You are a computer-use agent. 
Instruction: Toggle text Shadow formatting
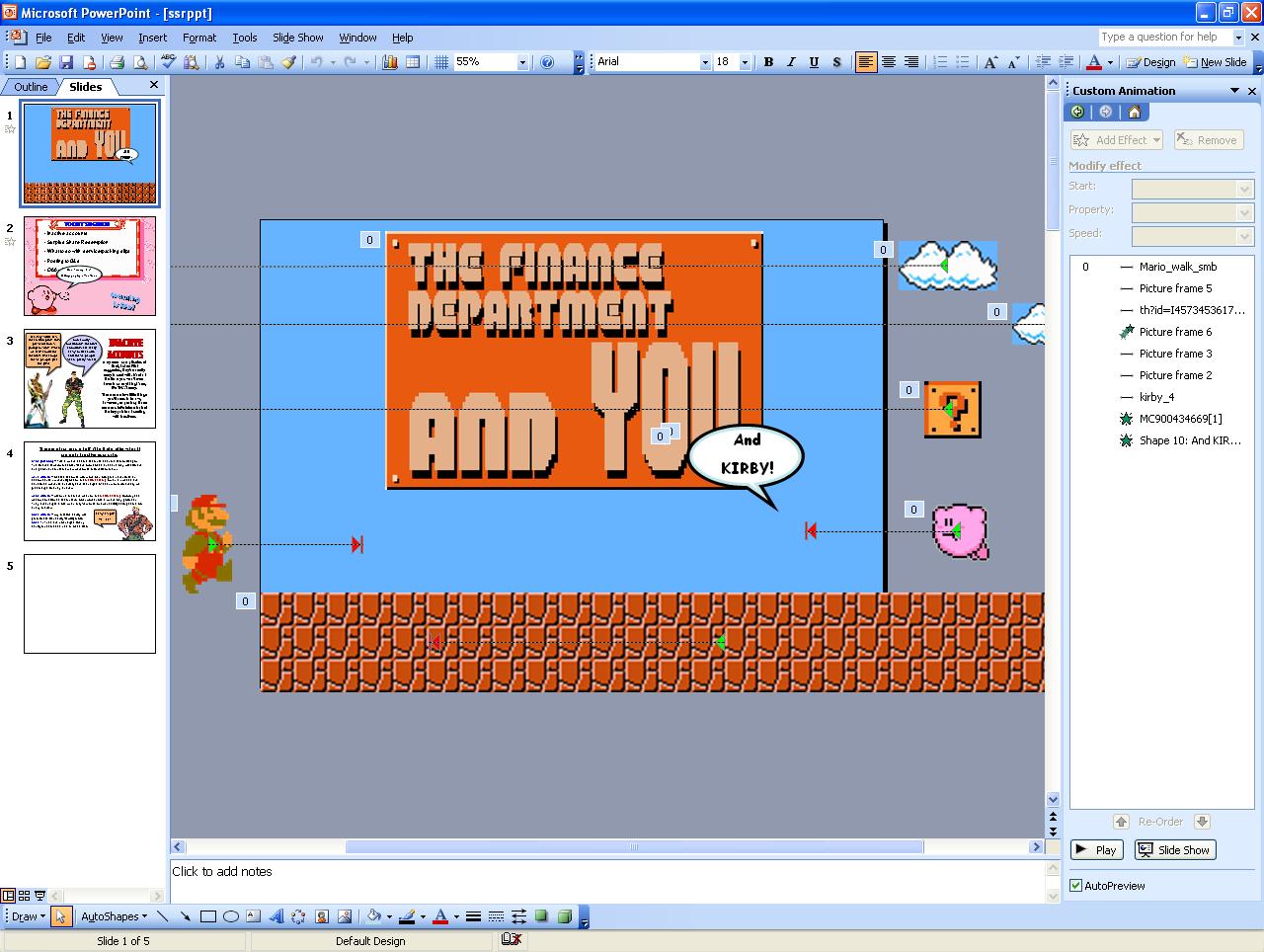(x=836, y=62)
